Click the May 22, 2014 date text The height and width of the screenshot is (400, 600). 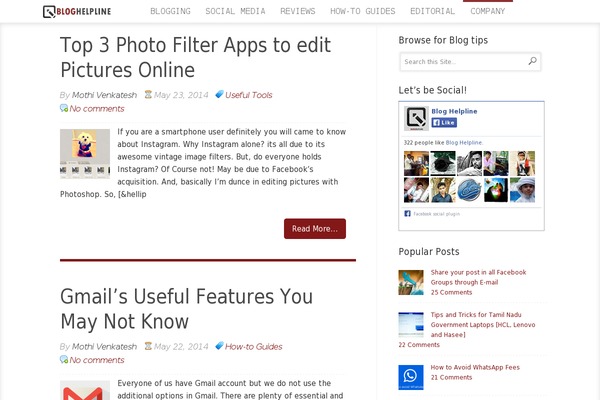click(x=181, y=346)
